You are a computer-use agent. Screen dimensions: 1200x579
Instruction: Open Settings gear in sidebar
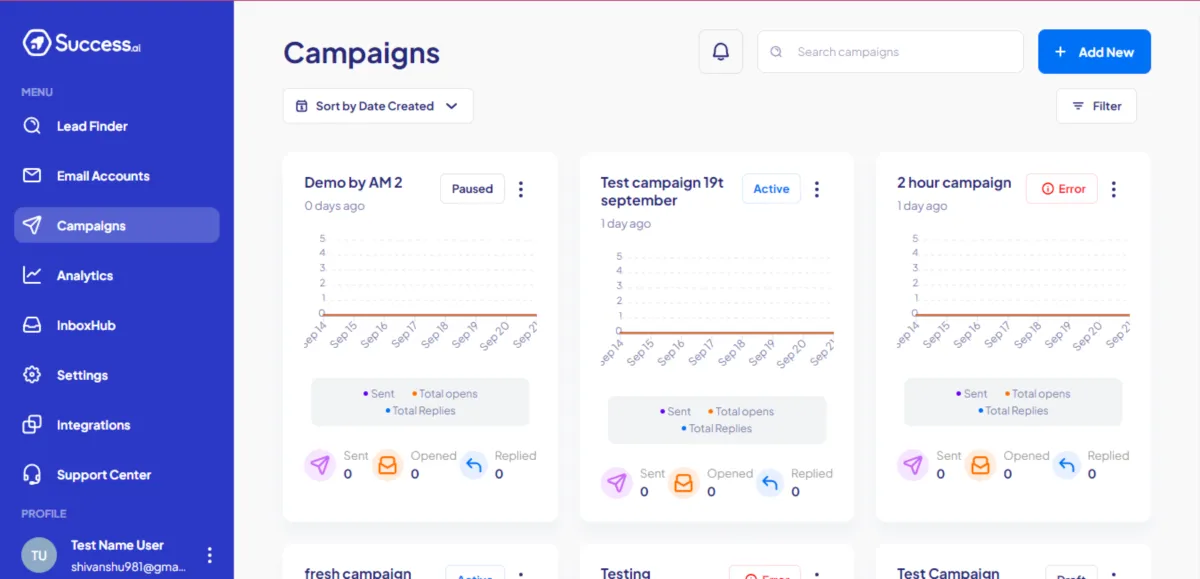point(32,375)
